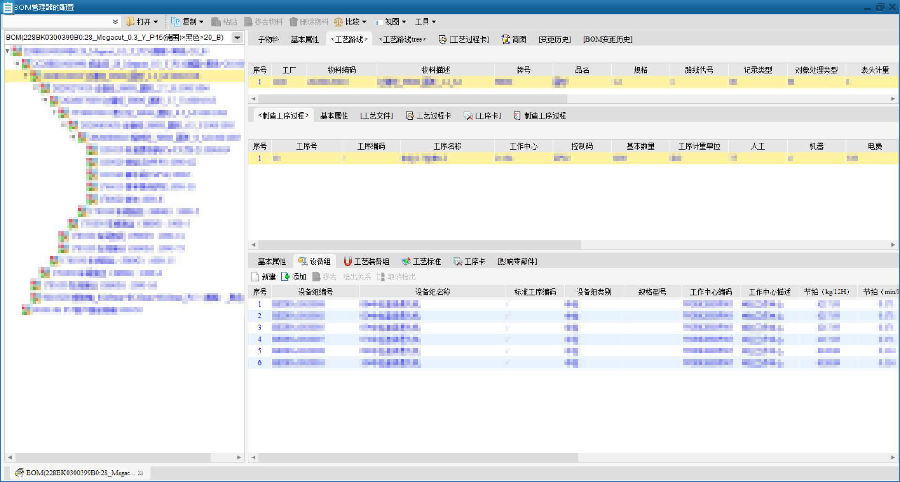Open the 商图 tab with chart icon
The width and height of the screenshot is (900, 482).
[x=514, y=39]
